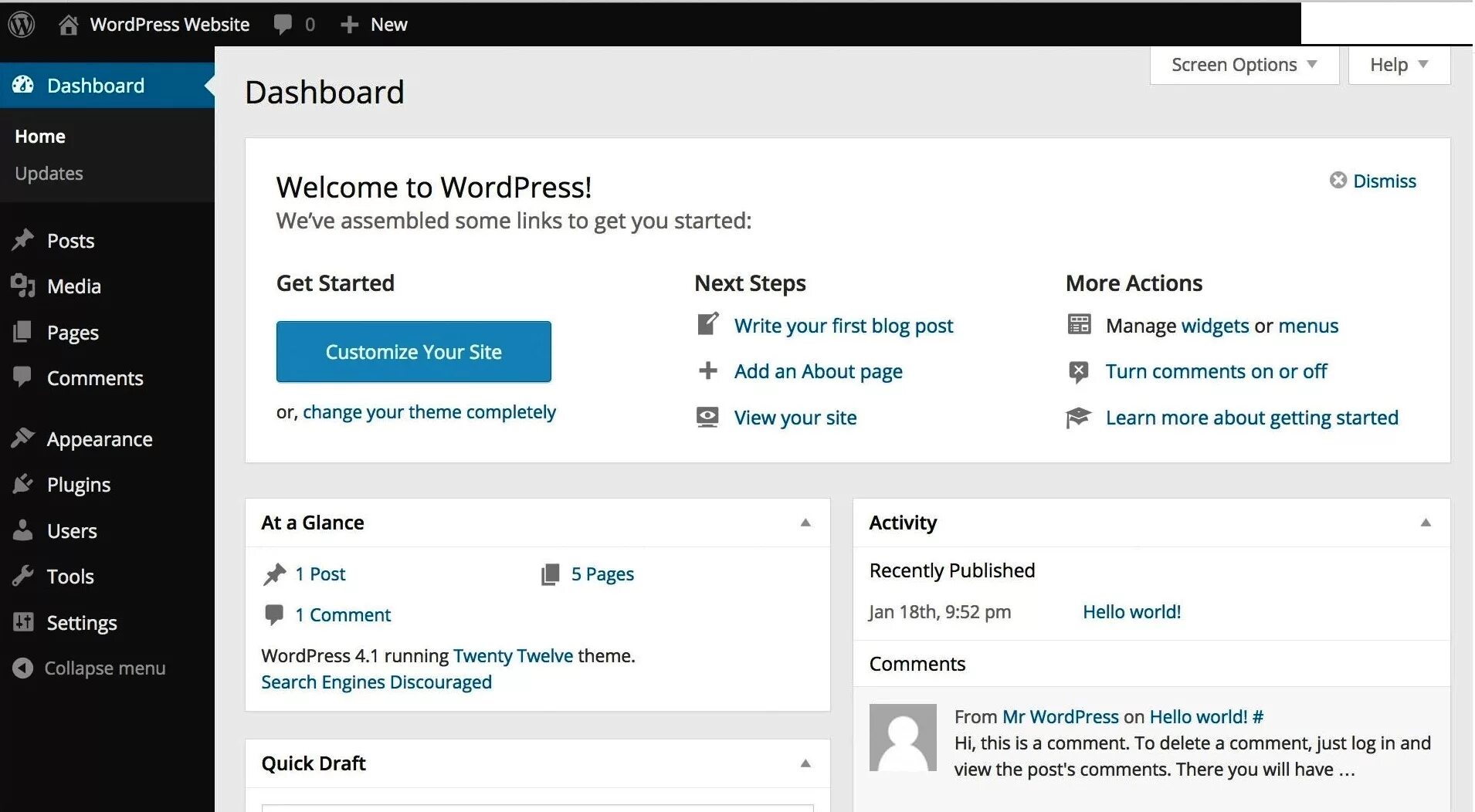Click the Add an About page link
The image size is (1475, 812).
[x=819, y=371]
